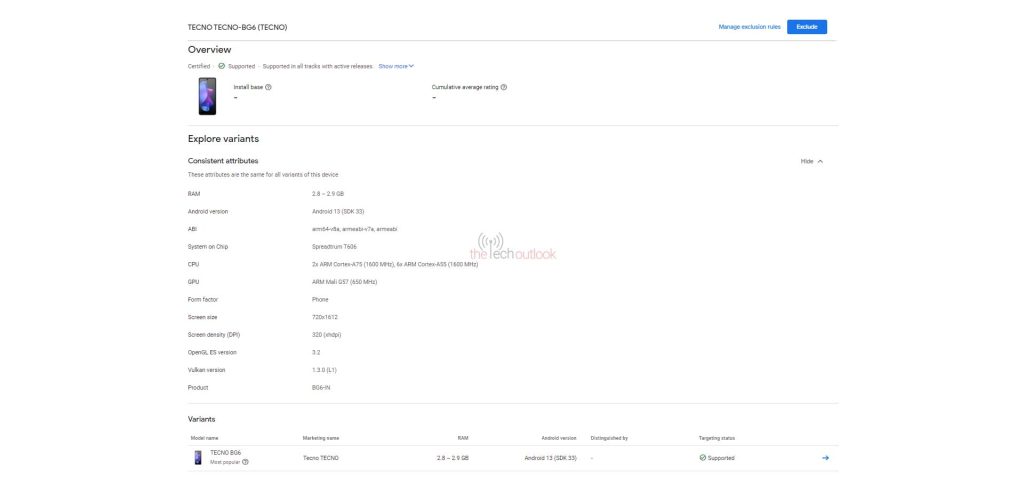Open variant details with the right arrow

point(825,458)
